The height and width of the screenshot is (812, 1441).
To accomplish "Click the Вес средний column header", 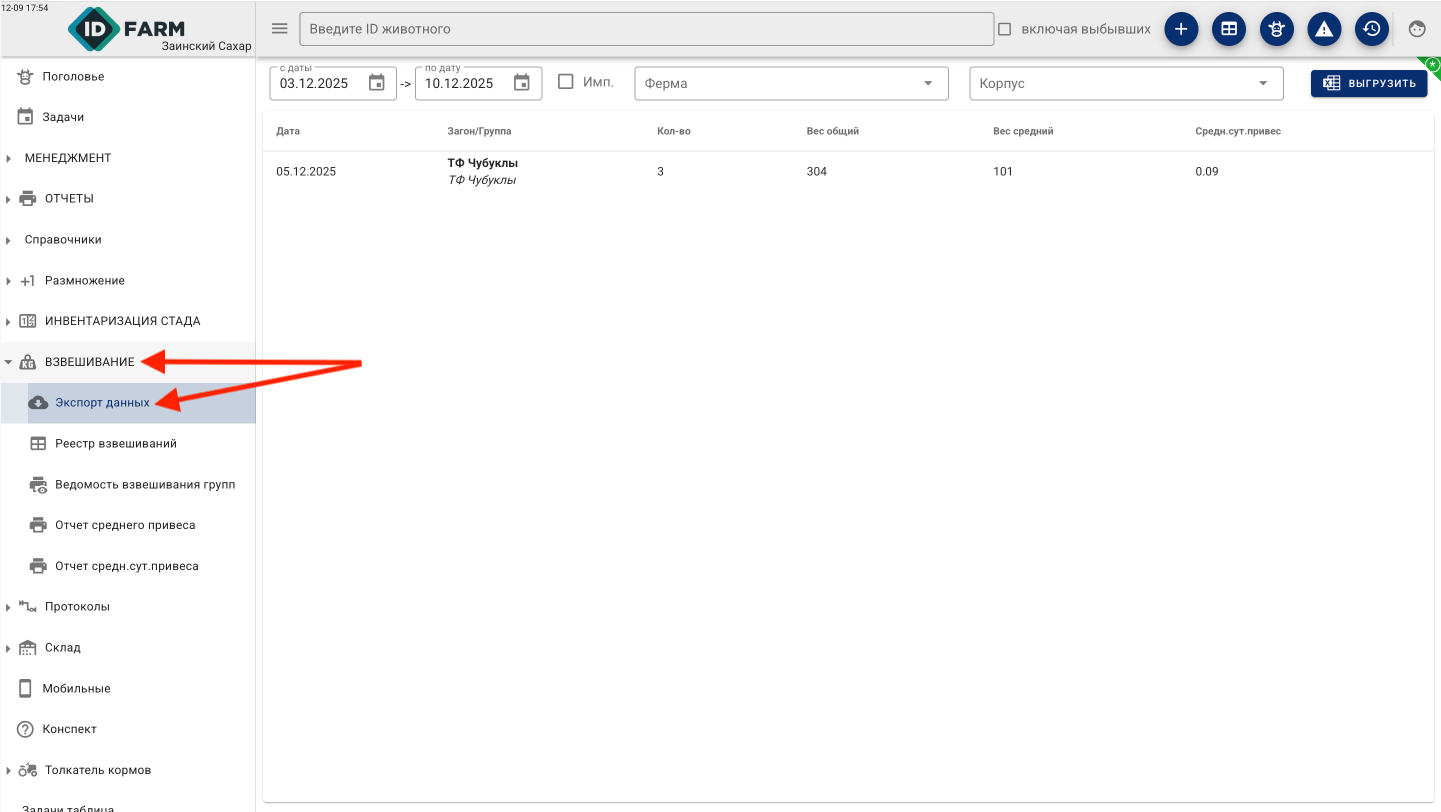I will coord(1023,132).
